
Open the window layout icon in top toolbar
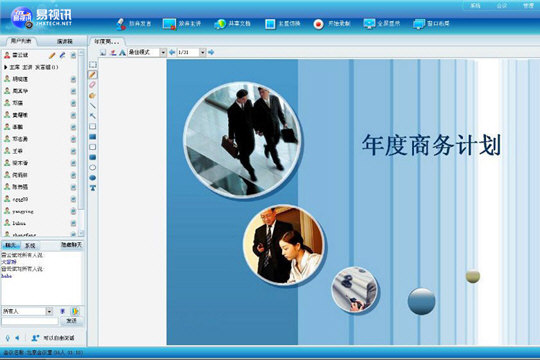point(419,24)
